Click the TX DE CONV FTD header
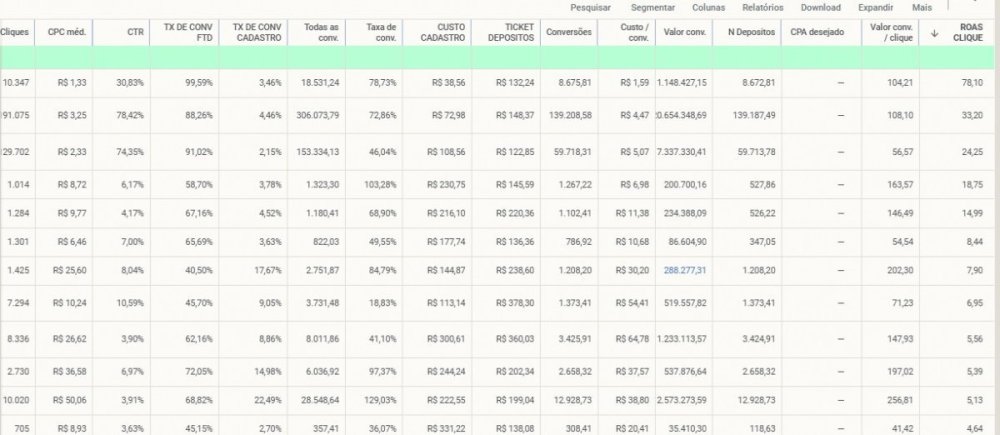This screenshot has width=1000, height=435. pos(187,33)
